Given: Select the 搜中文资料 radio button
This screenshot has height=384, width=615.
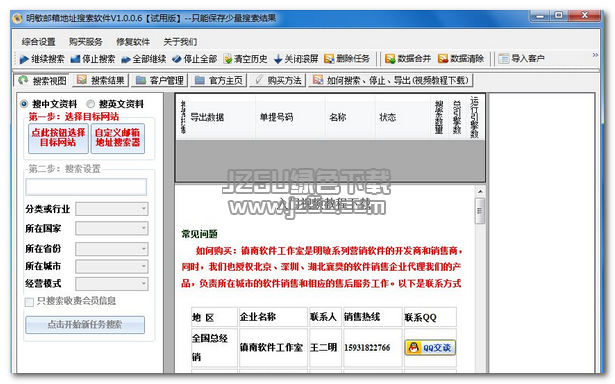Looking at the screenshot, I should [24, 104].
